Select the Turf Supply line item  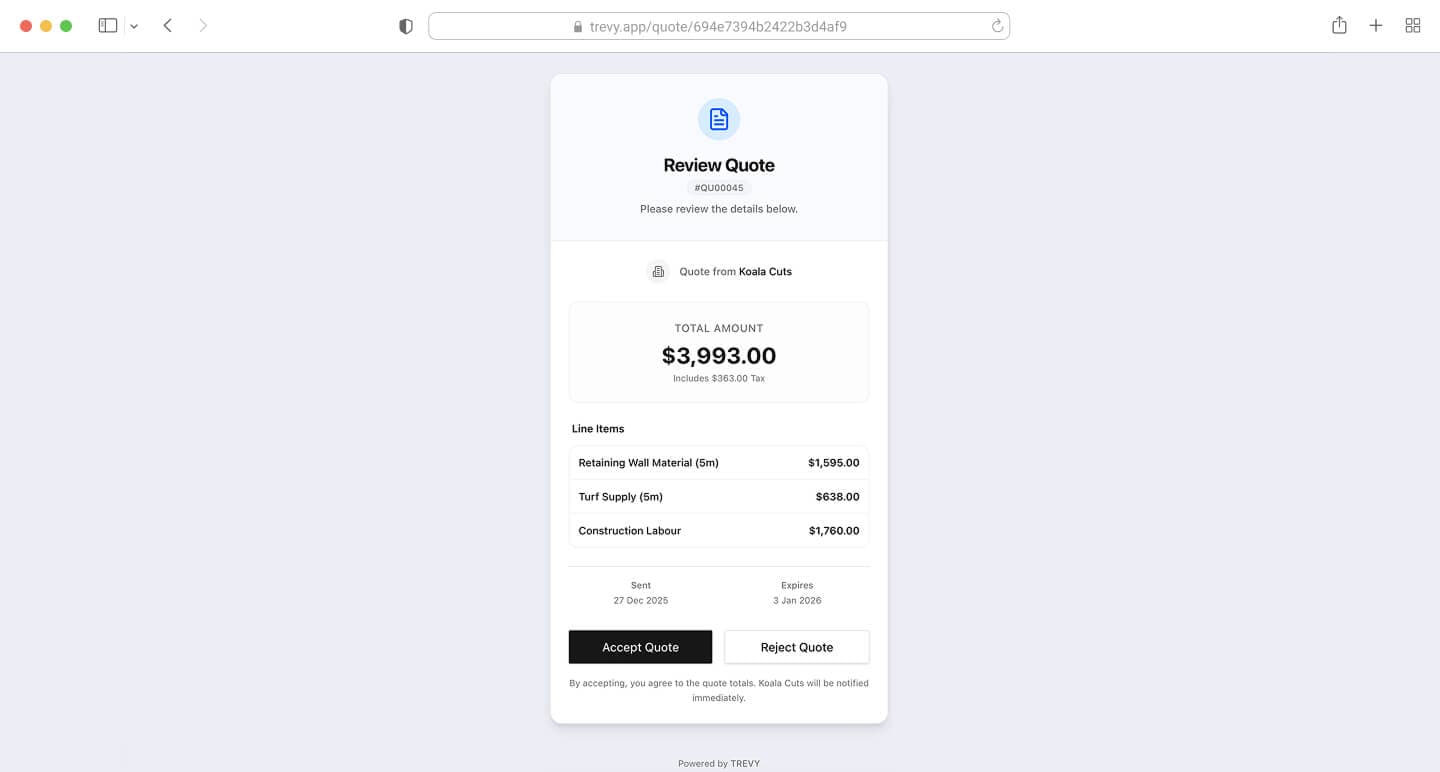(718, 496)
